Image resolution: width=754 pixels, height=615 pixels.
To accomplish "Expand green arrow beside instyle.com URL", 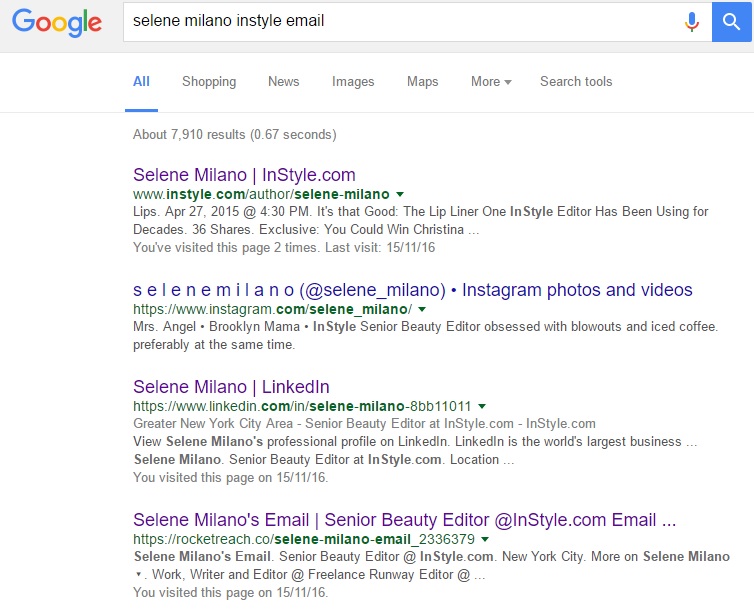I will 400,194.
